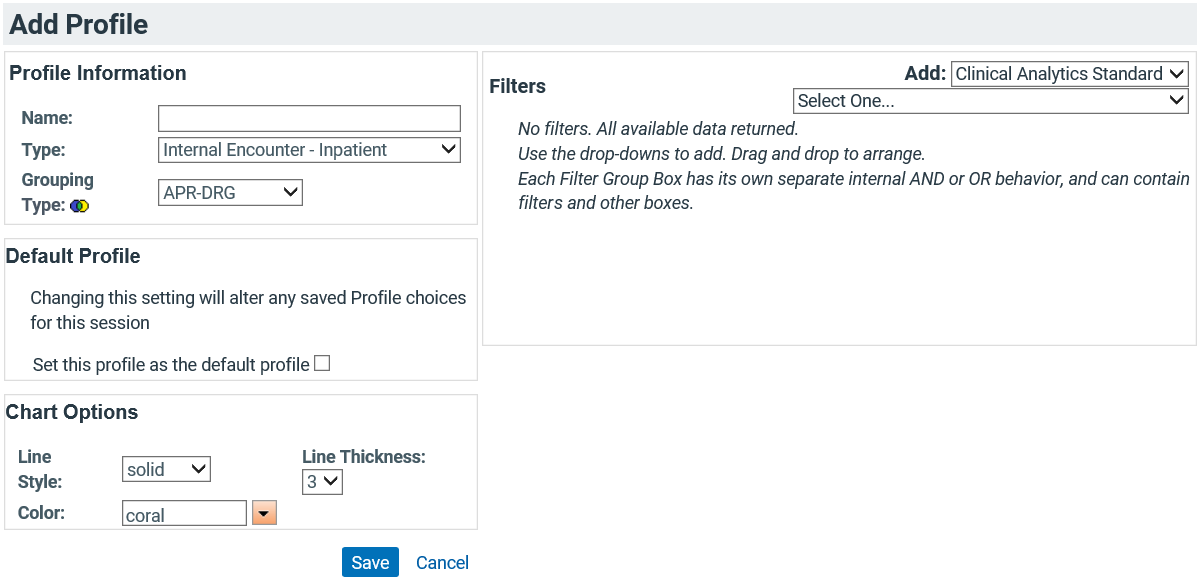Image resolution: width=1200 pixels, height=583 pixels.
Task: Click the Grouping Type Venn diagram icon
Action: click(x=80, y=206)
